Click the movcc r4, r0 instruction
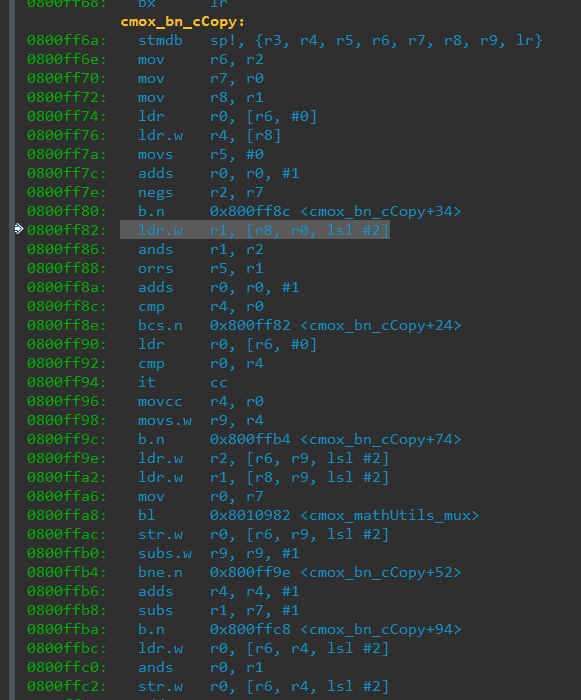This screenshot has width=581, height=700. coord(201,401)
